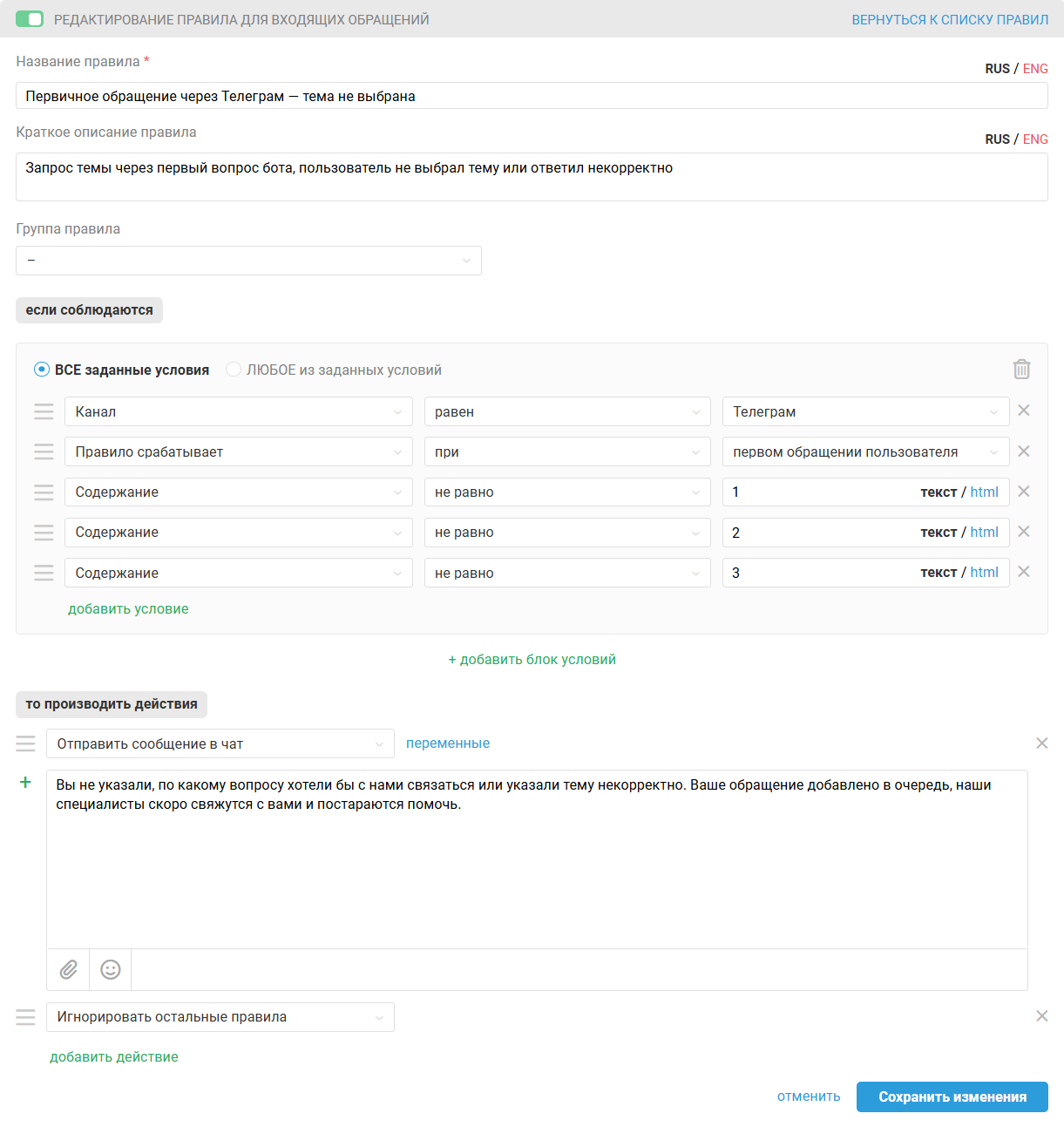This screenshot has height=1127, width=1064.
Task: Remove the Игнорировать остальные правила action
Action: click(x=1041, y=1016)
